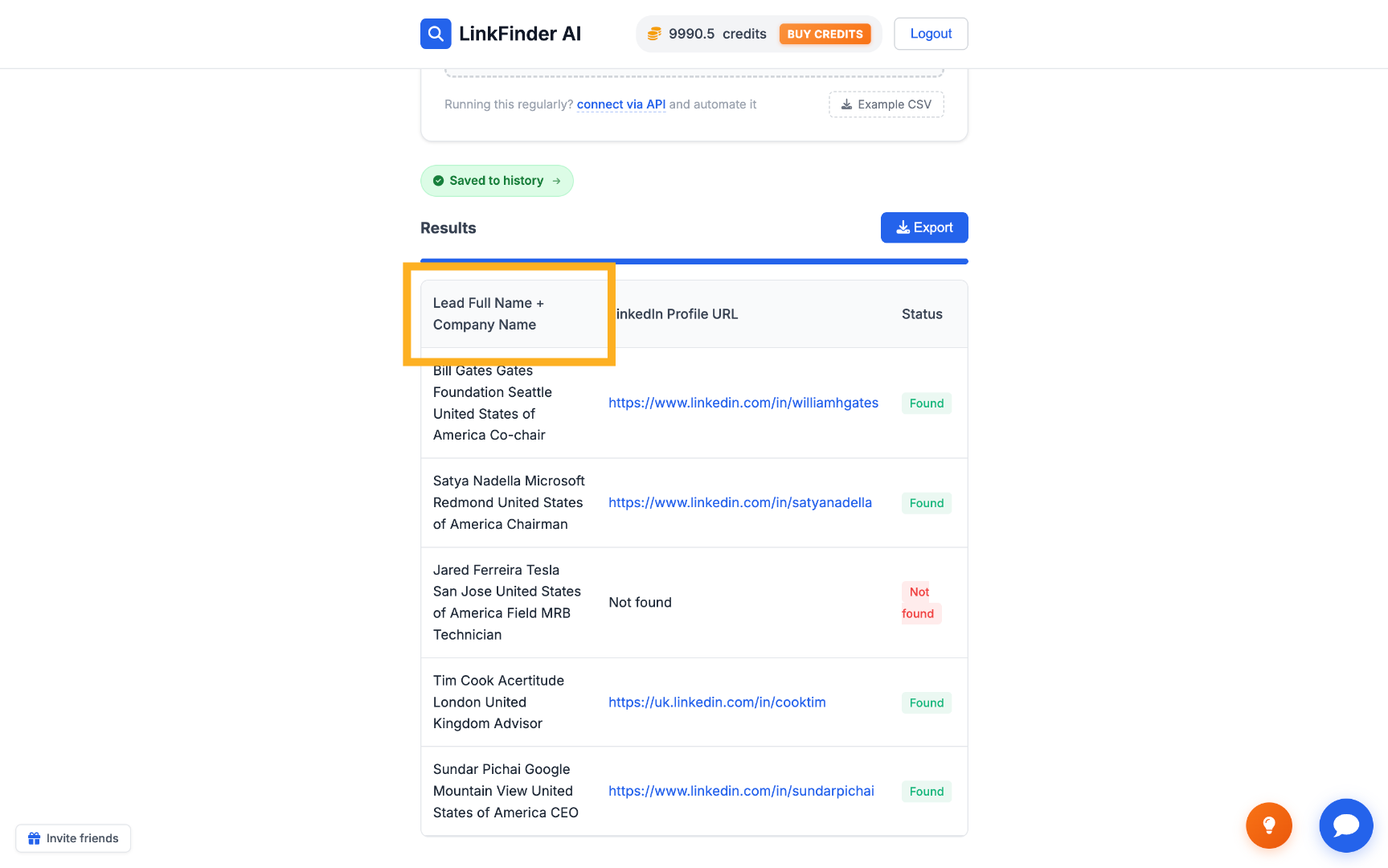Click the Found status badge for Tim Cook

[927, 702]
